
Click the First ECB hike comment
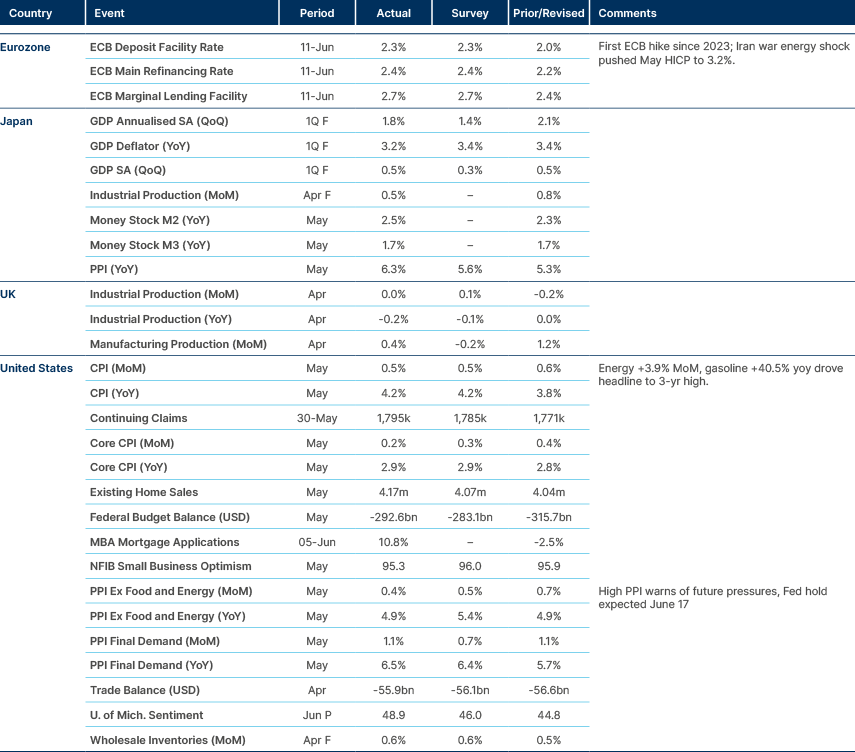tap(724, 53)
